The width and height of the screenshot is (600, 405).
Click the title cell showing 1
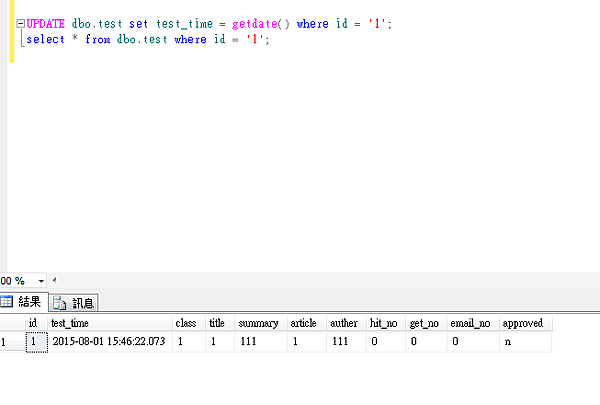[220, 341]
